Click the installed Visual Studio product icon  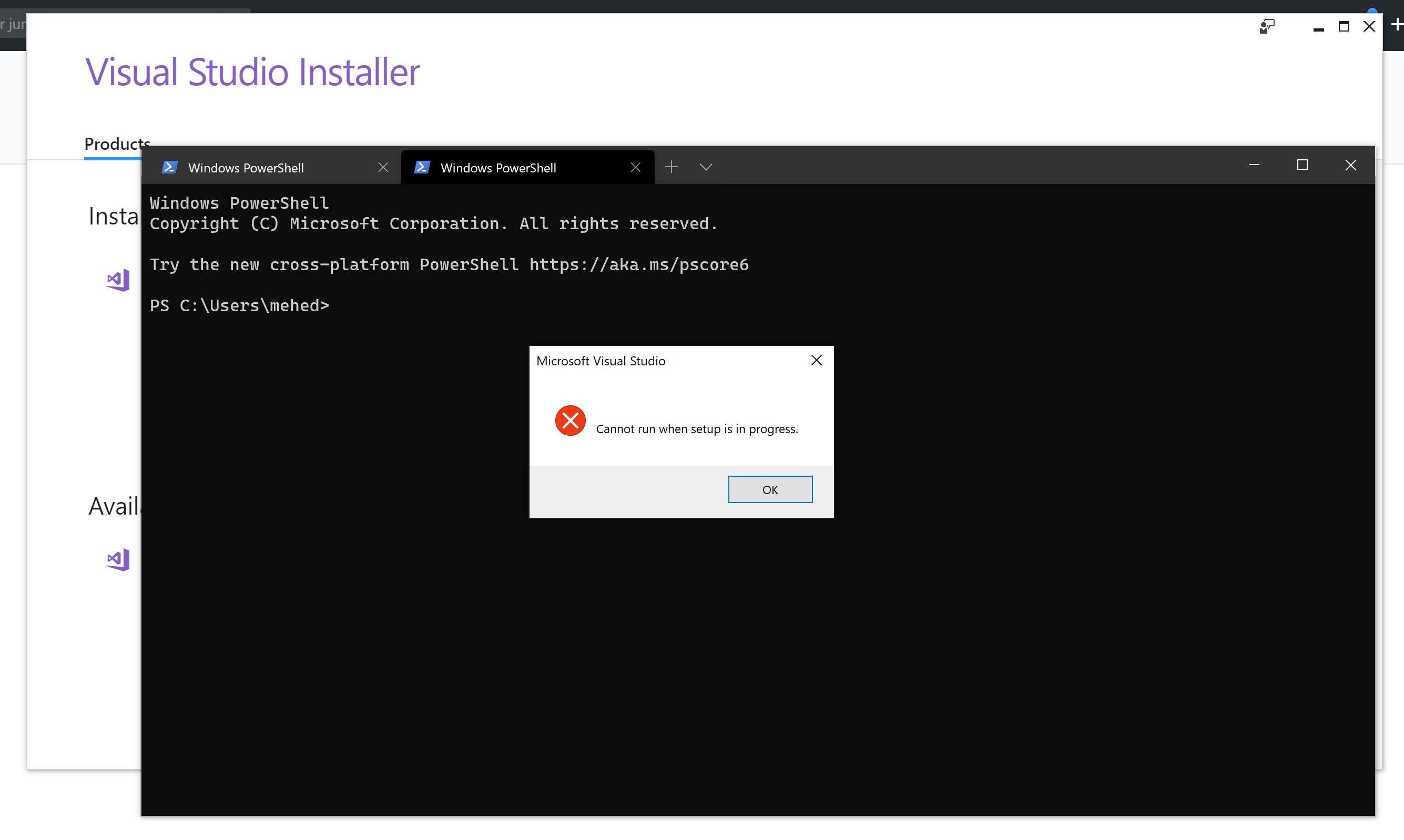click(118, 280)
